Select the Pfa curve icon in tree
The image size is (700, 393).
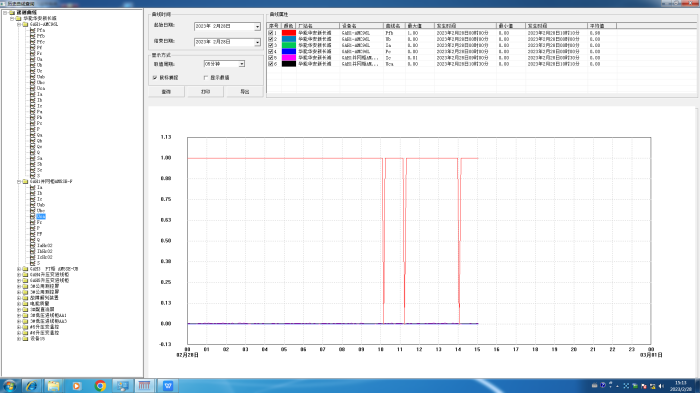(x=33, y=30)
